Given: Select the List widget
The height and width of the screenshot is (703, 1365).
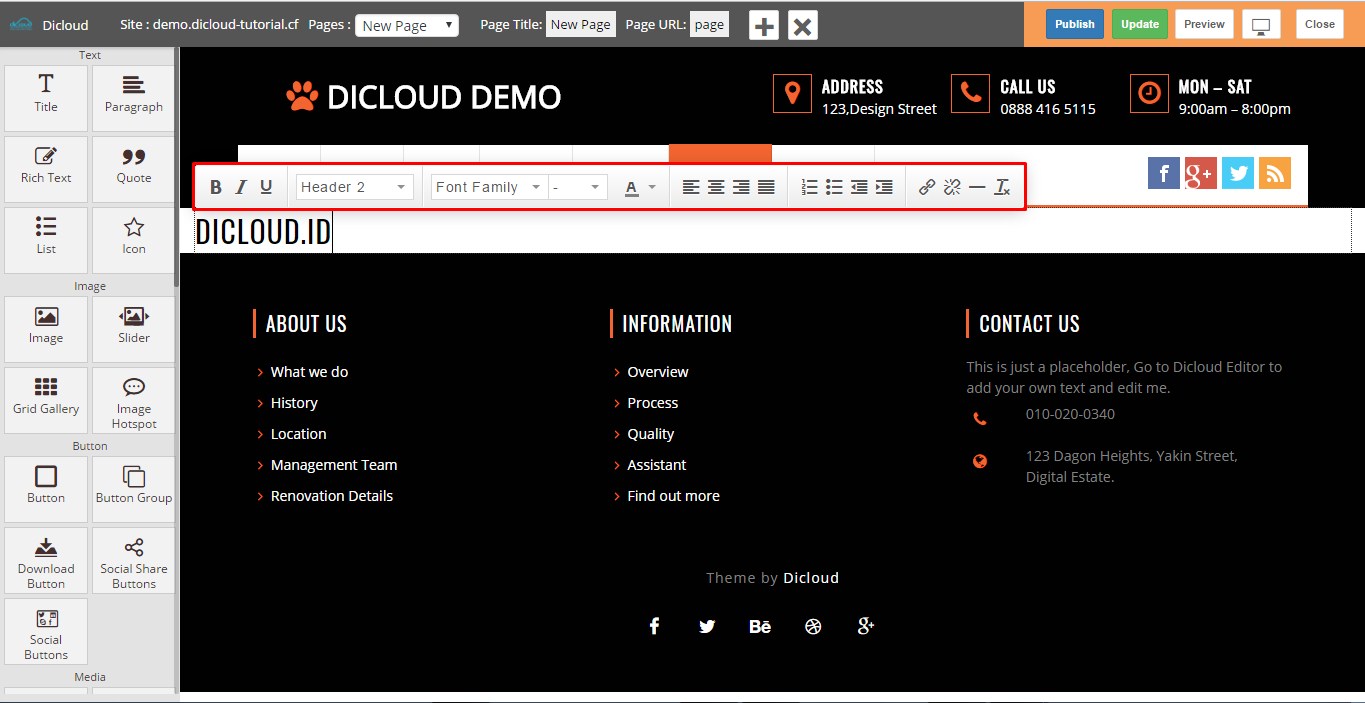Looking at the screenshot, I should coord(46,240).
